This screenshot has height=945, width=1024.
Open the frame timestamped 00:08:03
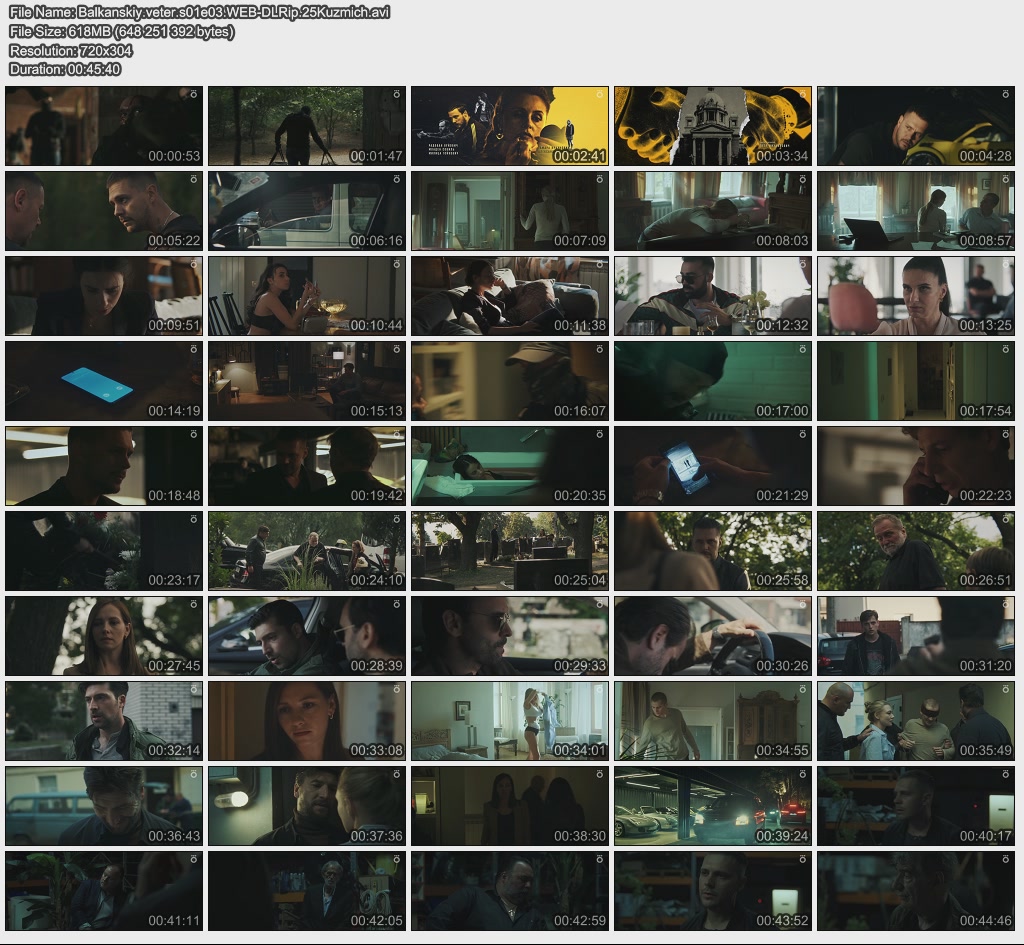pos(713,211)
